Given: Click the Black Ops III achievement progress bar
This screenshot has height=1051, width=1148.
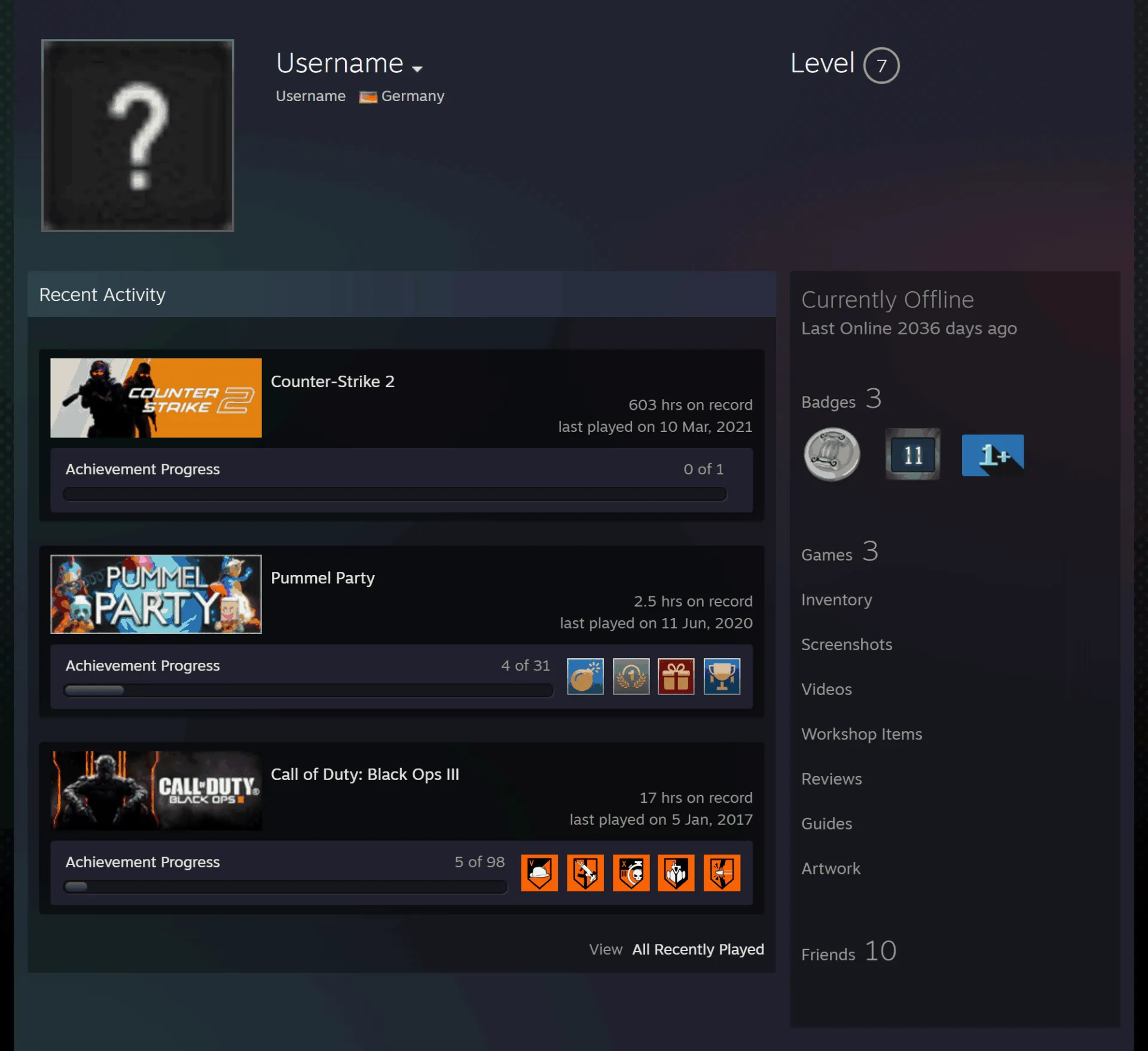Looking at the screenshot, I should click(285, 887).
